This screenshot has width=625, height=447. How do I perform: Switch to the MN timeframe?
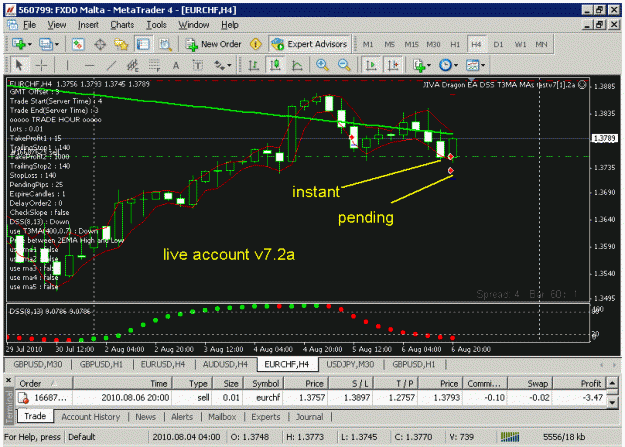tap(541, 44)
